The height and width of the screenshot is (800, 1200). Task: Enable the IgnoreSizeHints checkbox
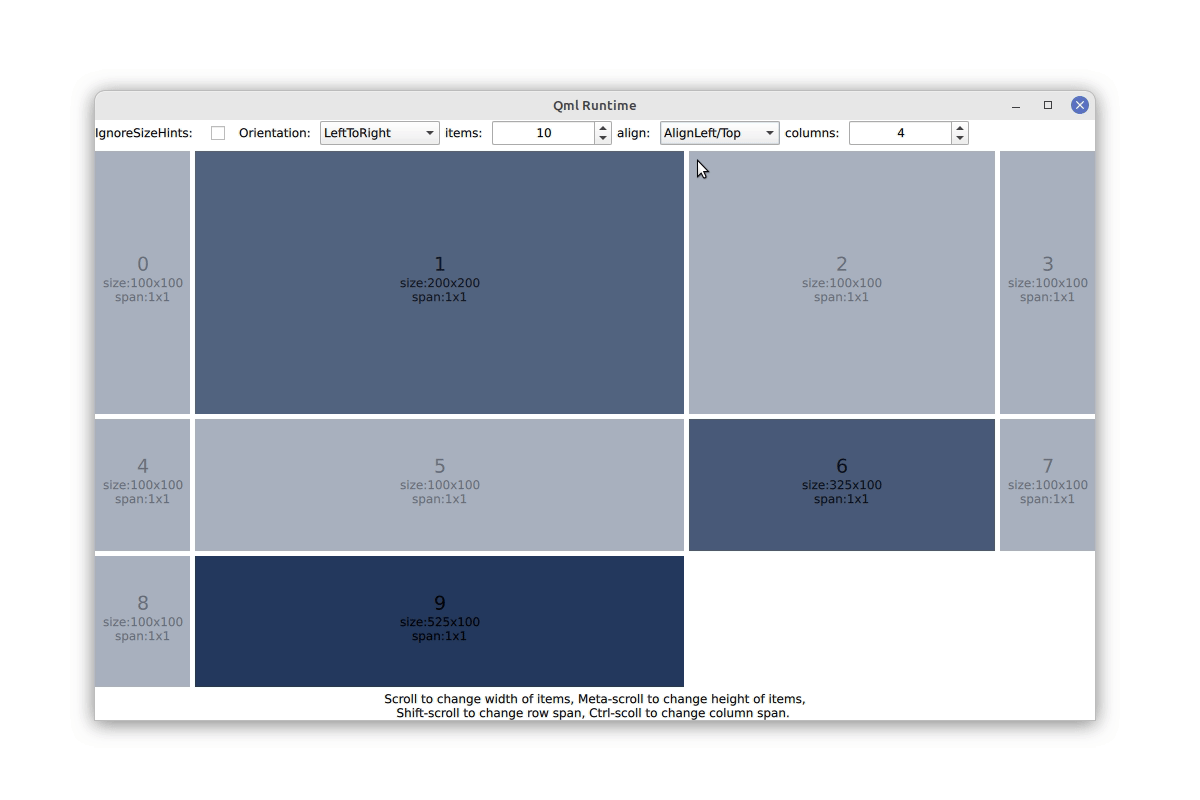[218, 132]
